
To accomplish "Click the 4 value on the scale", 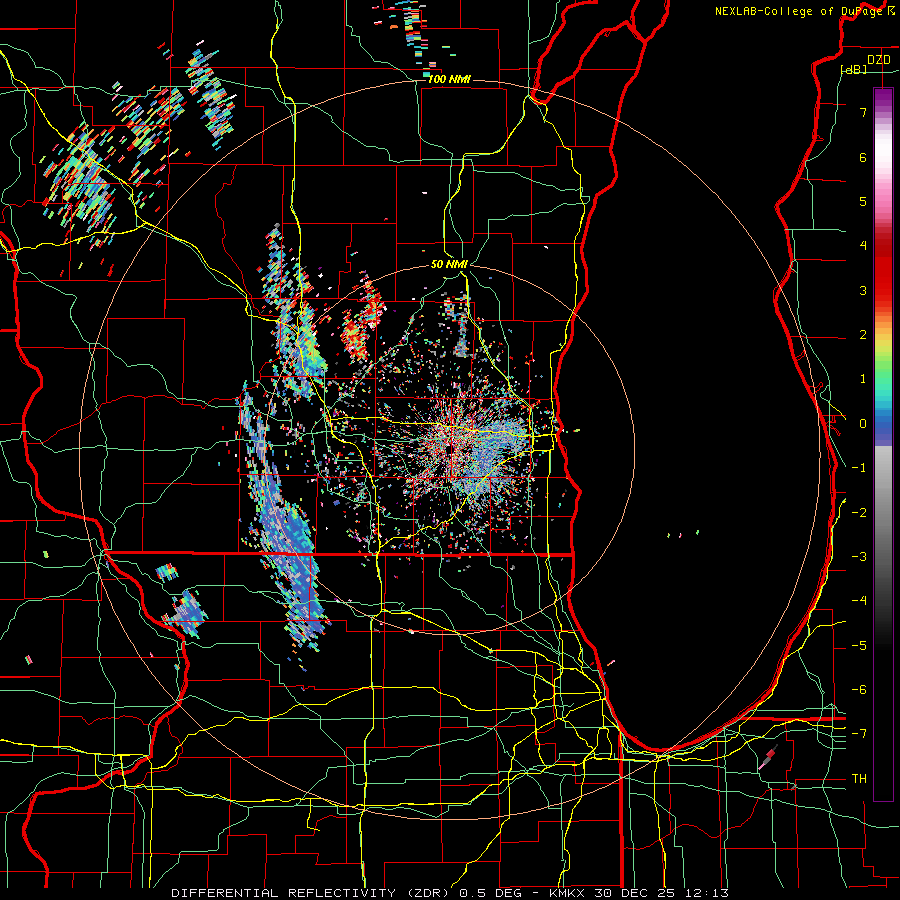I will (x=863, y=246).
